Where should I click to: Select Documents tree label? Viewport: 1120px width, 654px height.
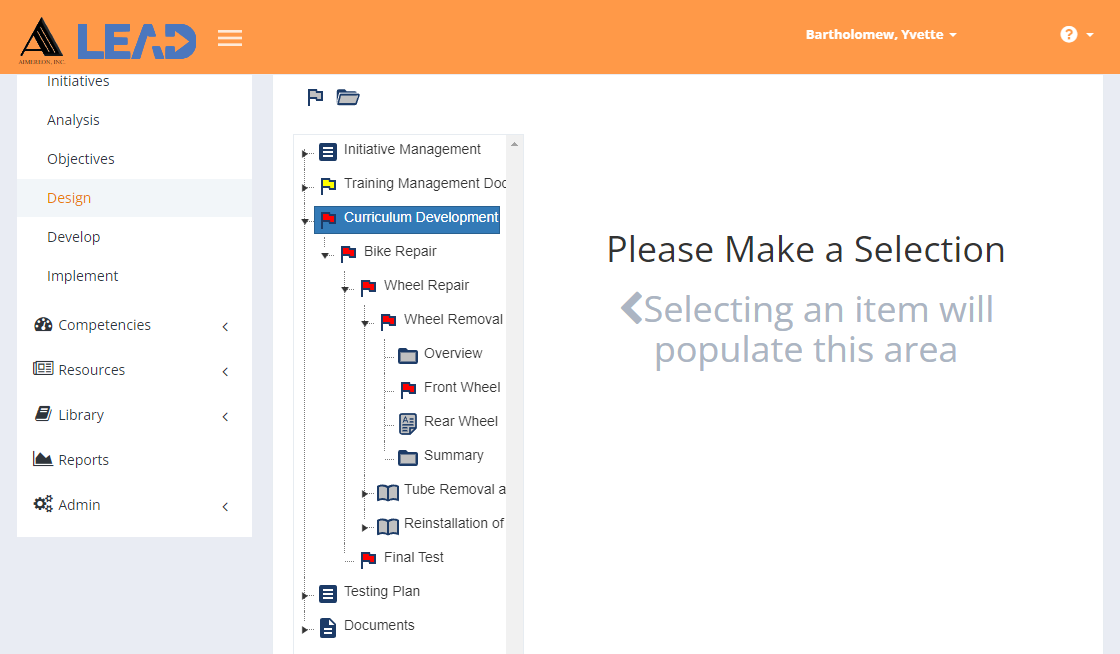379,625
